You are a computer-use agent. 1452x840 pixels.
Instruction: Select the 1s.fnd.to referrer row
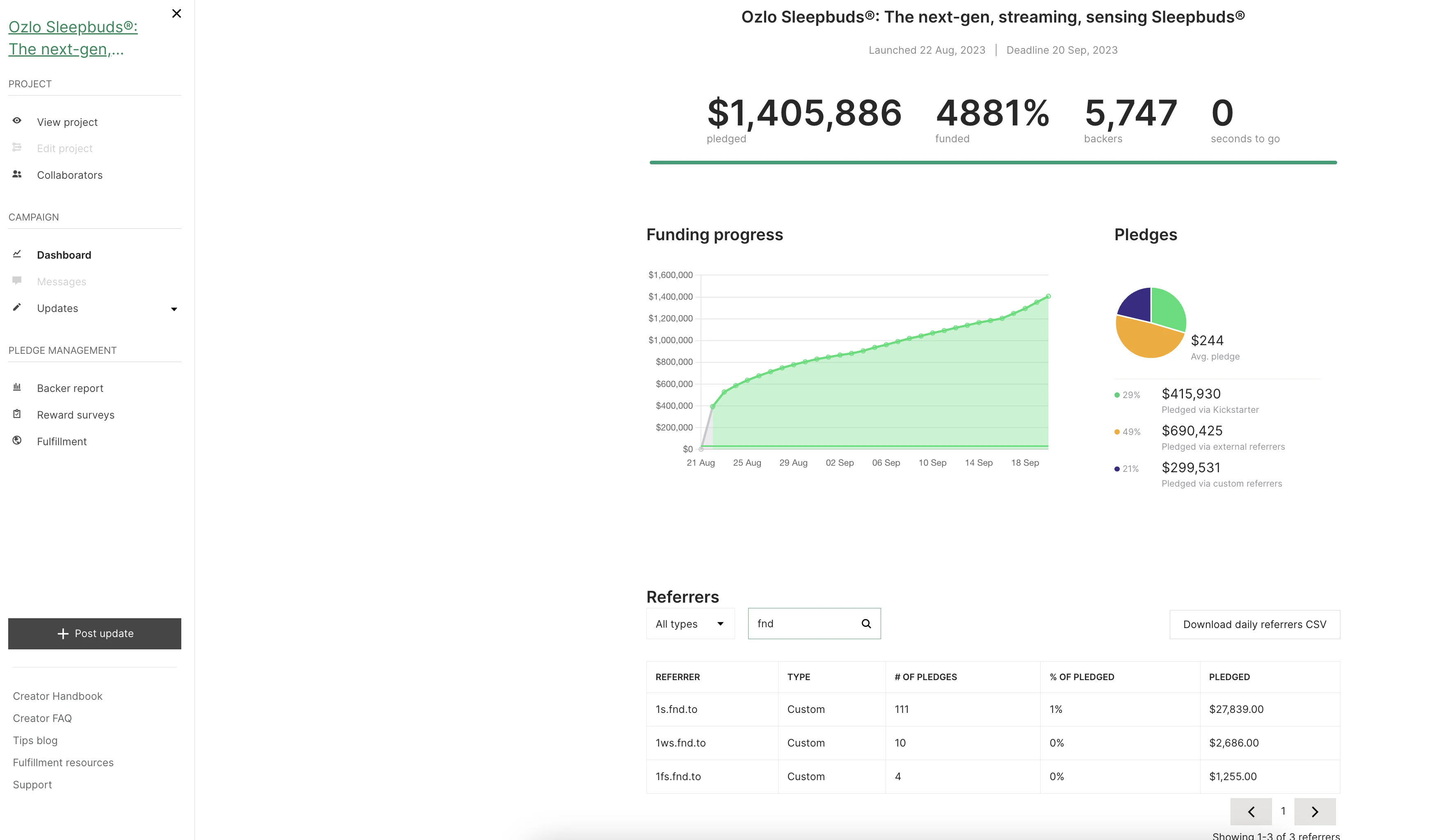click(x=993, y=710)
